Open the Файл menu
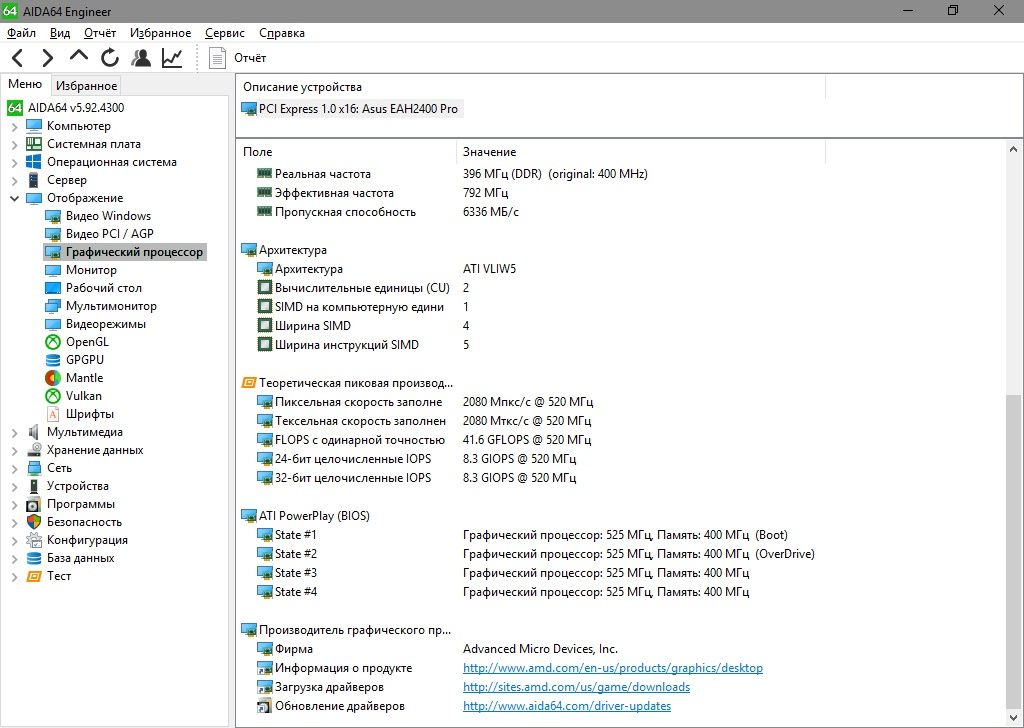This screenshot has height=728, width=1024. [x=22, y=33]
